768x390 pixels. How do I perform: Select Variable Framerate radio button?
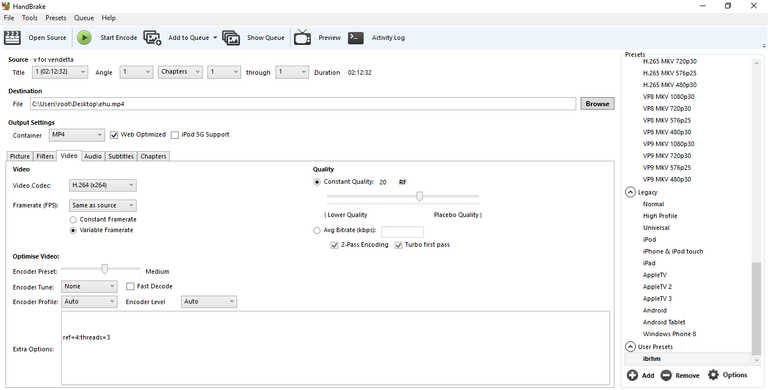[x=73, y=230]
